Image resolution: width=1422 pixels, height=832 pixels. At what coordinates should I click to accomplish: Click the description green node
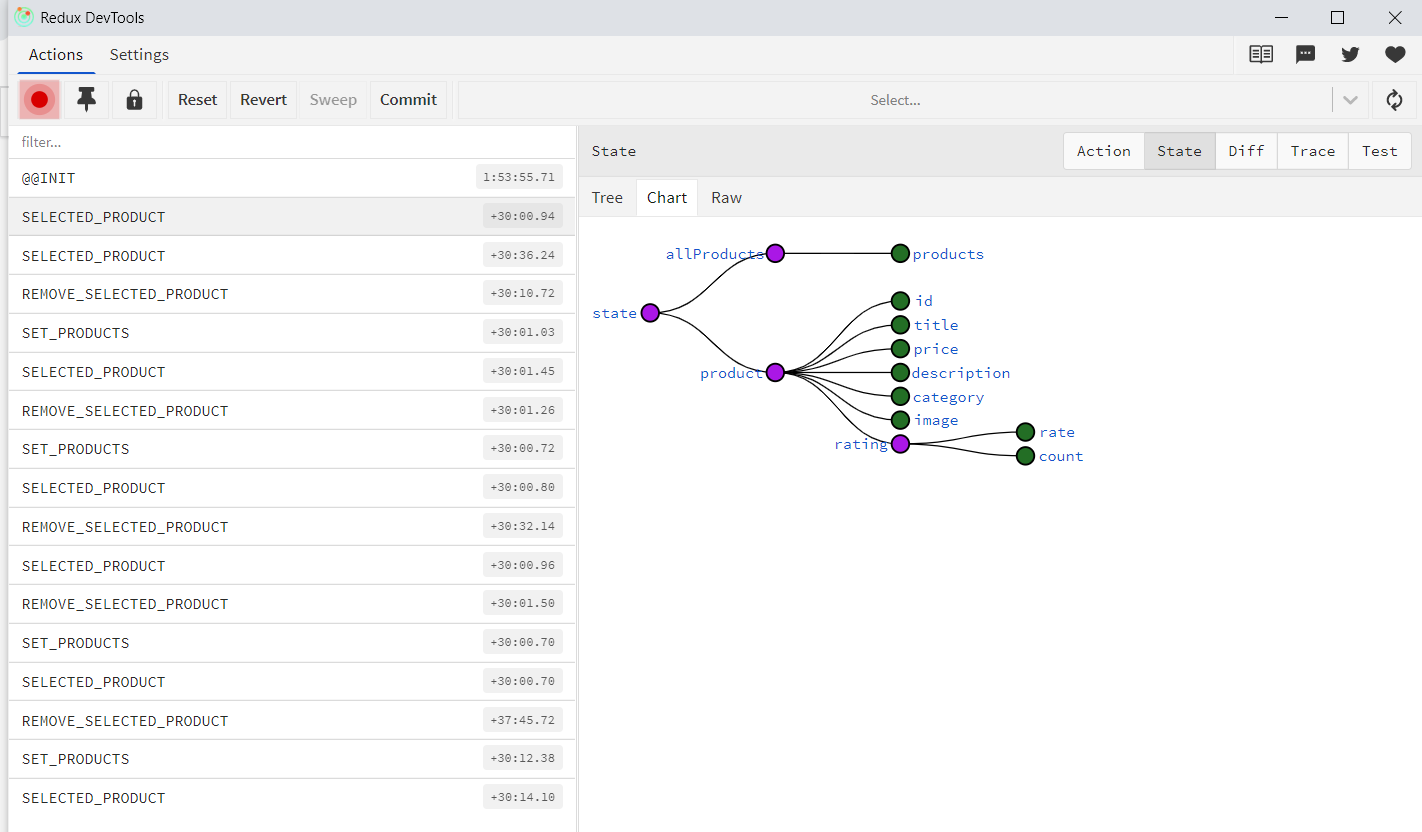(x=900, y=373)
